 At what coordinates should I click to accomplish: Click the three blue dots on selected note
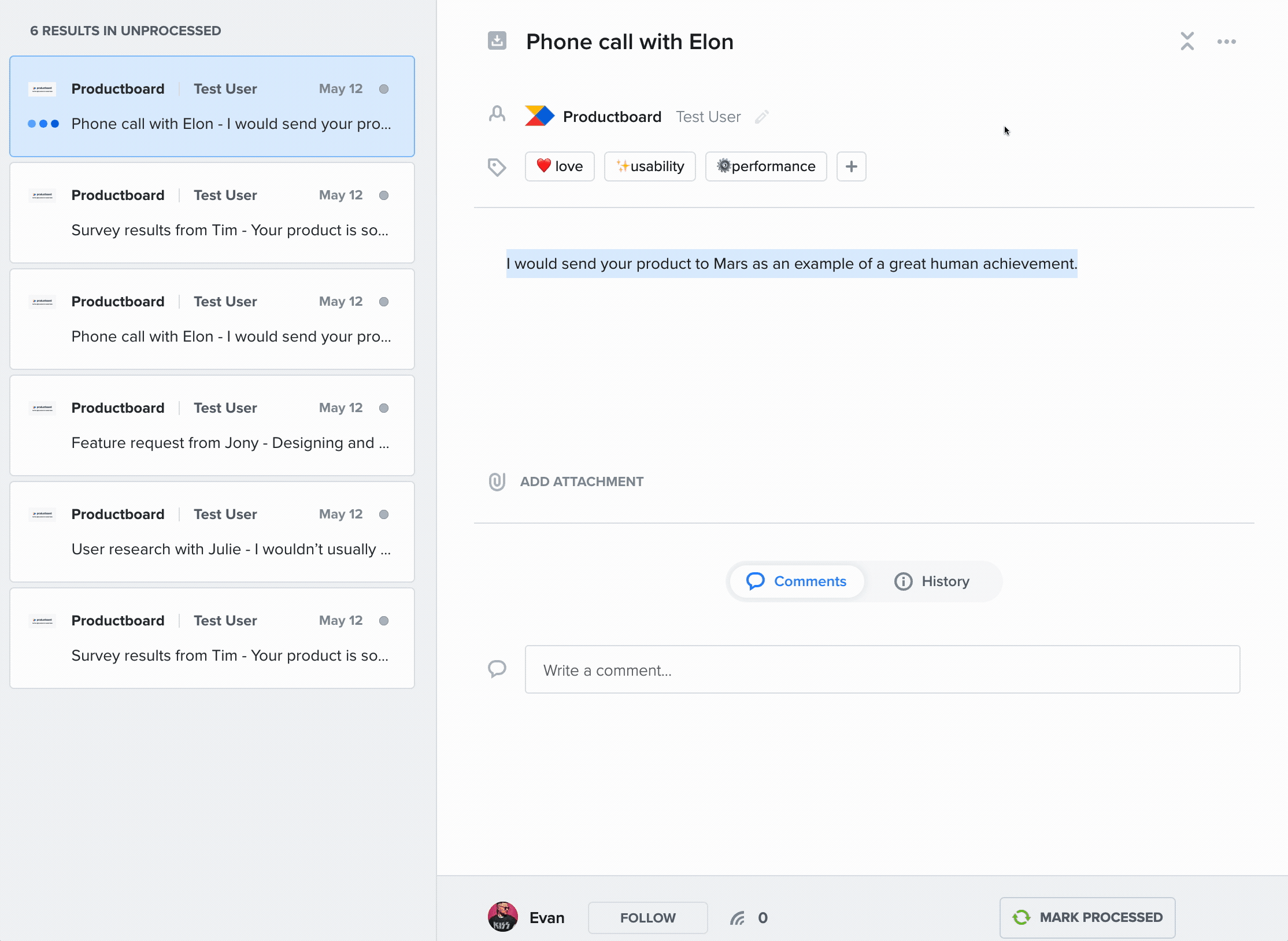point(43,124)
